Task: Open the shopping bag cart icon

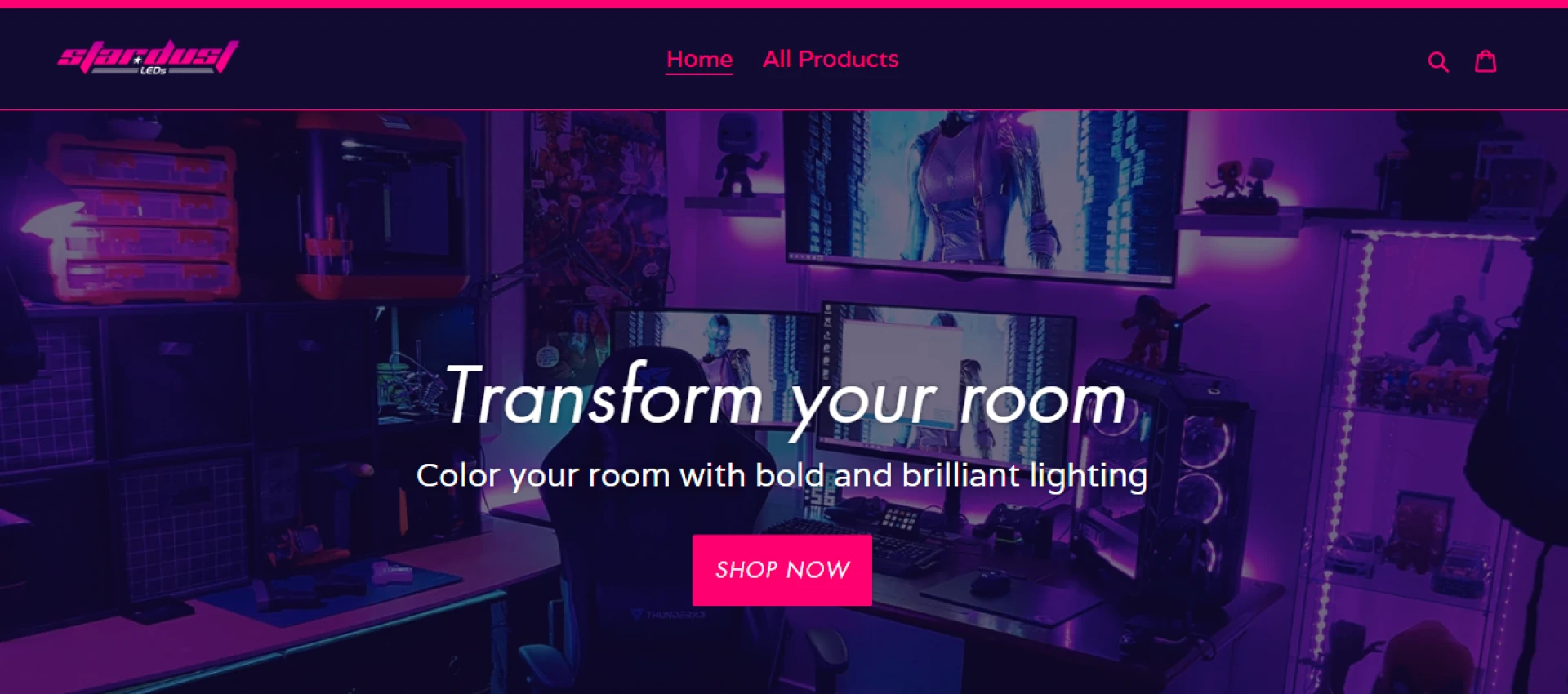Action: (x=1486, y=60)
